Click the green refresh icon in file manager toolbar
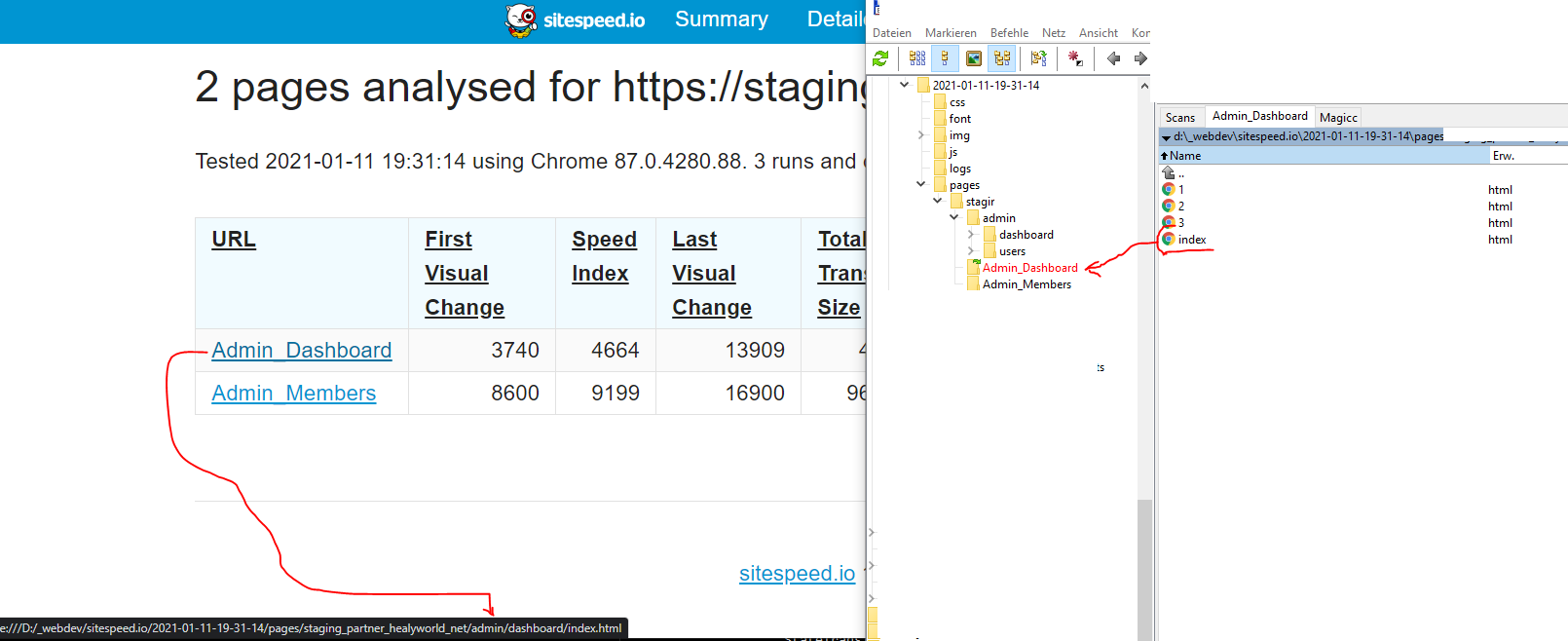 pos(880,58)
